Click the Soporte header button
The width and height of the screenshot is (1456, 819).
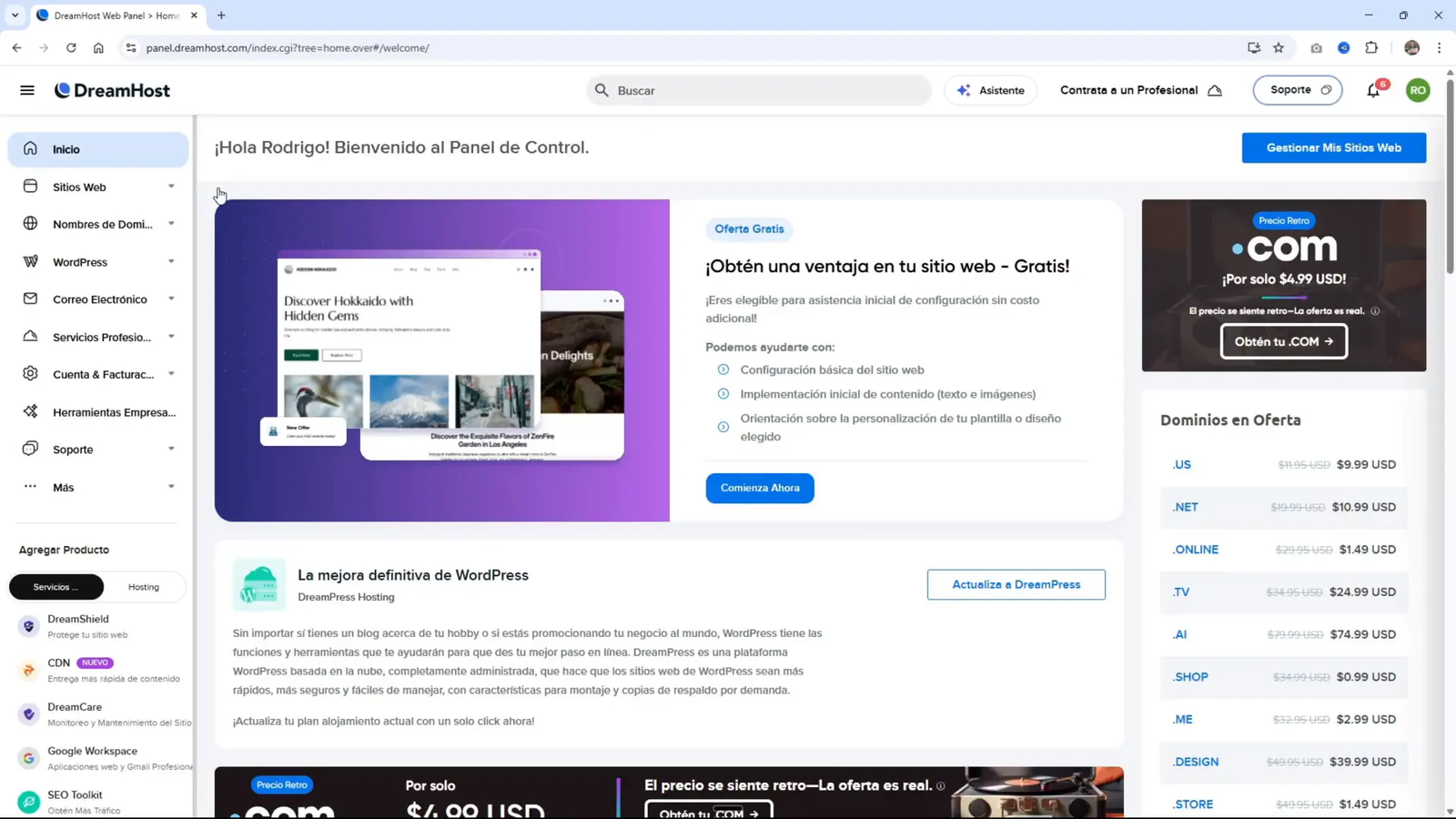[x=1297, y=90]
